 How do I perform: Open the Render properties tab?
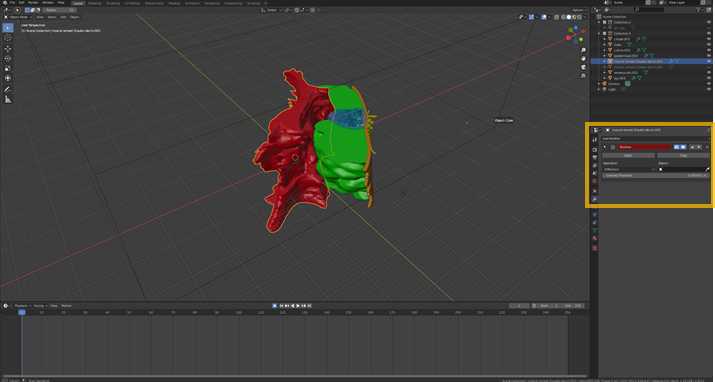coord(595,150)
